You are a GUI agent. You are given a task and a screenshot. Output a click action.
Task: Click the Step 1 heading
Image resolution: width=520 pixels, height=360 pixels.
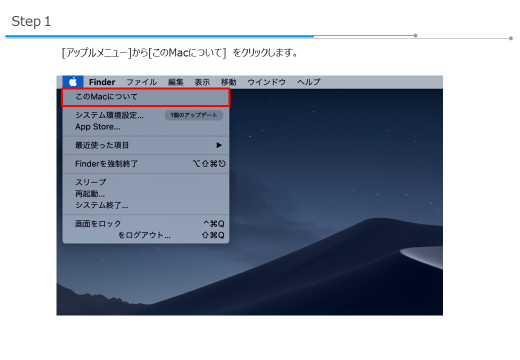pos(31,21)
